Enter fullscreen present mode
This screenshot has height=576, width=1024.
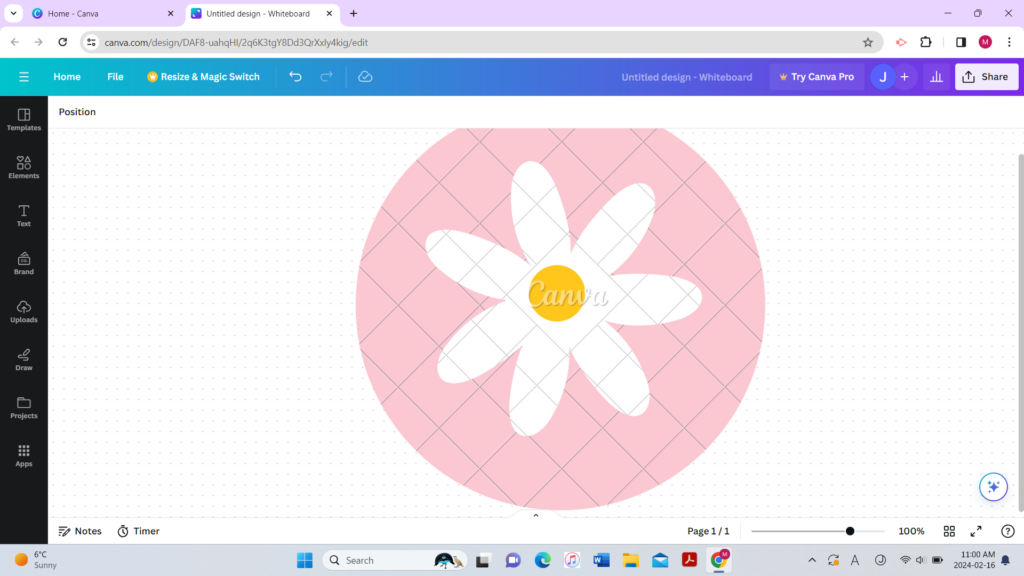coord(976,531)
